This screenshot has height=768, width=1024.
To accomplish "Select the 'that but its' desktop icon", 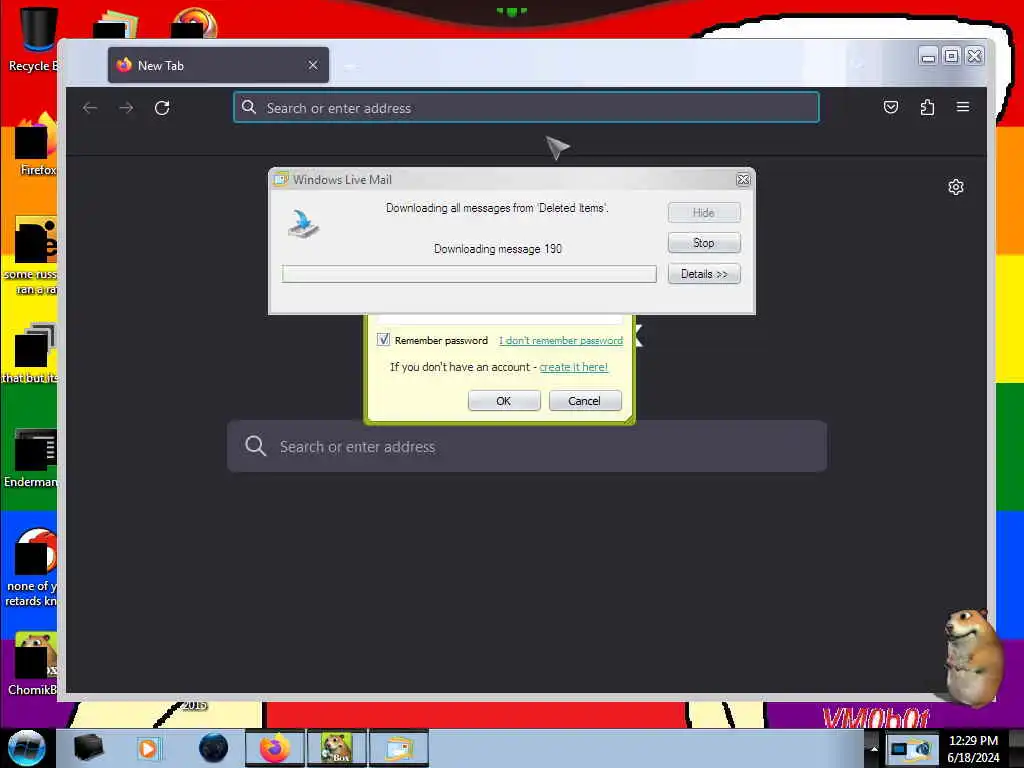I will click(x=31, y=353).
